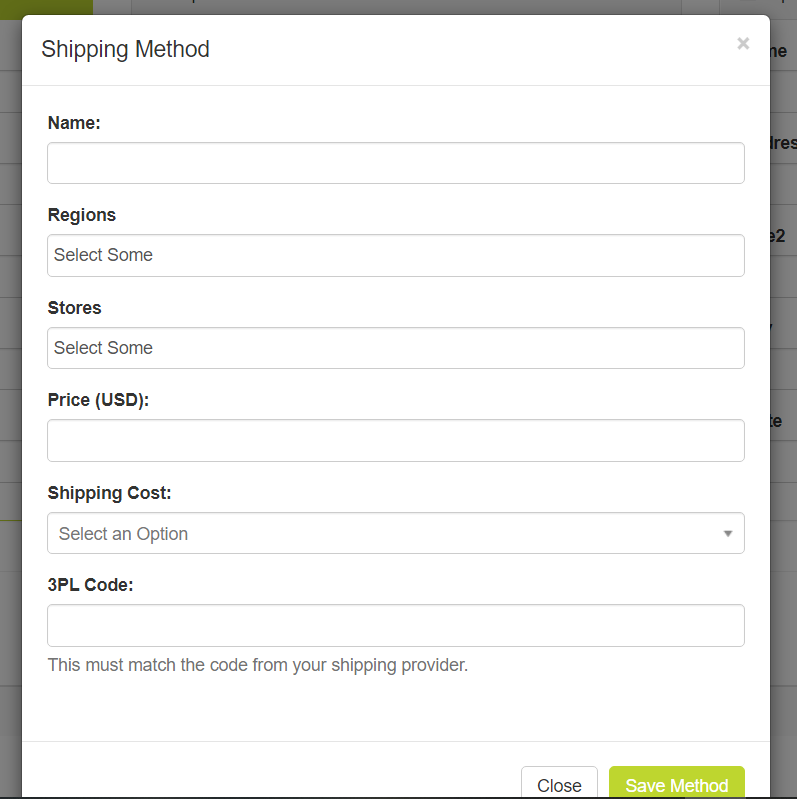797x799 pixels.
Task: Expand the Shipping Cost dropdown
Action: [x=395, y=533]
